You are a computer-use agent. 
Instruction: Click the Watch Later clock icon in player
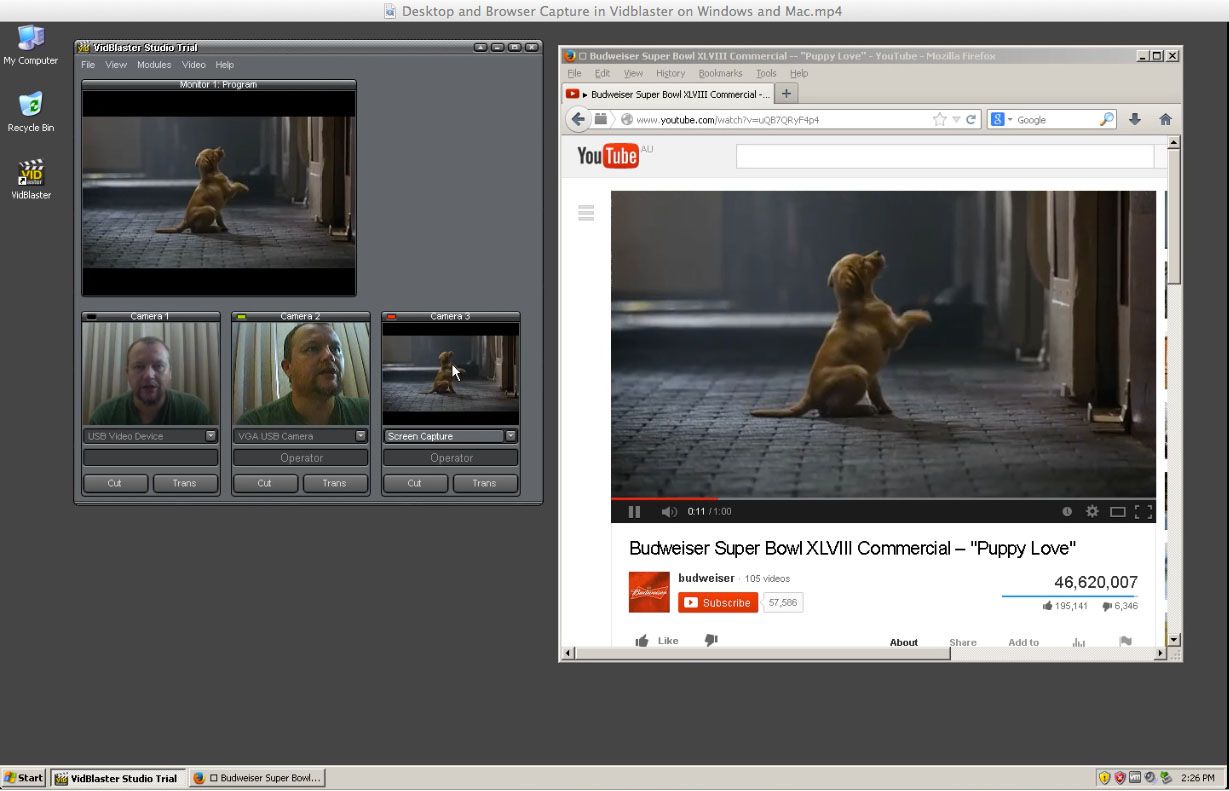(x=1066, y=511)
